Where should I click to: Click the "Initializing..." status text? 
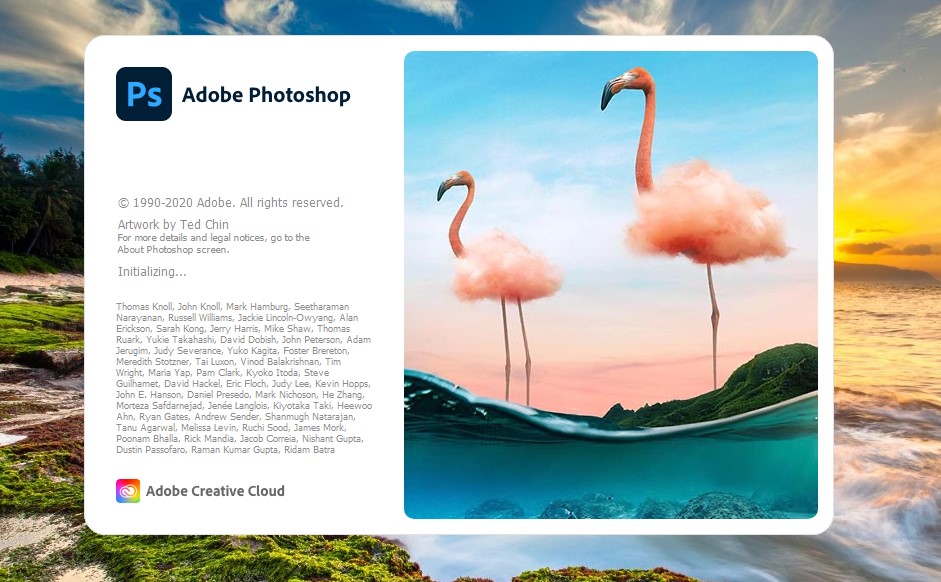pos(152,272)
